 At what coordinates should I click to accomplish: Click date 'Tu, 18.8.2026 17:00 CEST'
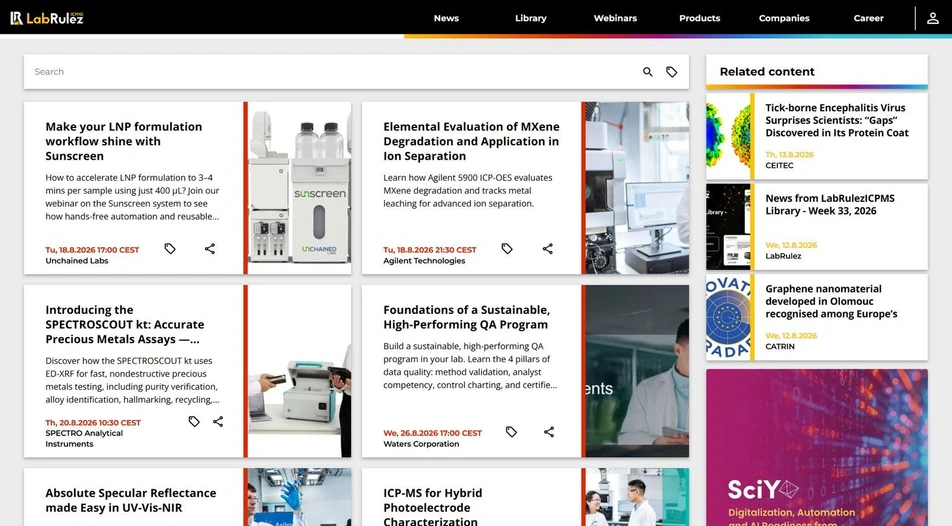(92, 250)
